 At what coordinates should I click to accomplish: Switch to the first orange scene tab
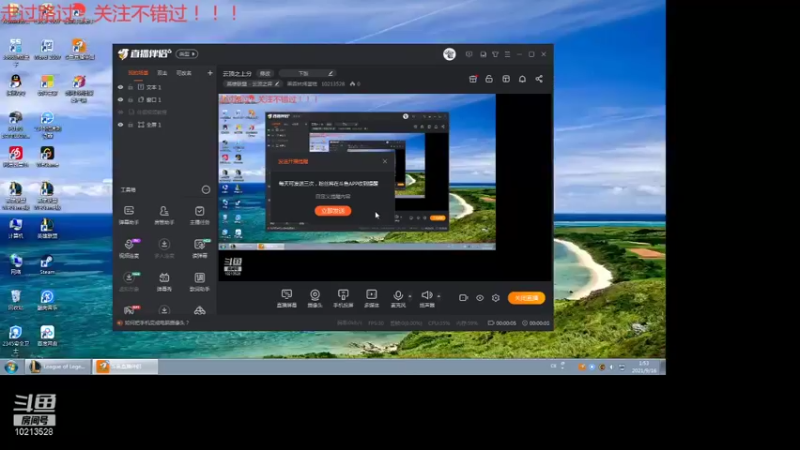[x=138, y=73]
